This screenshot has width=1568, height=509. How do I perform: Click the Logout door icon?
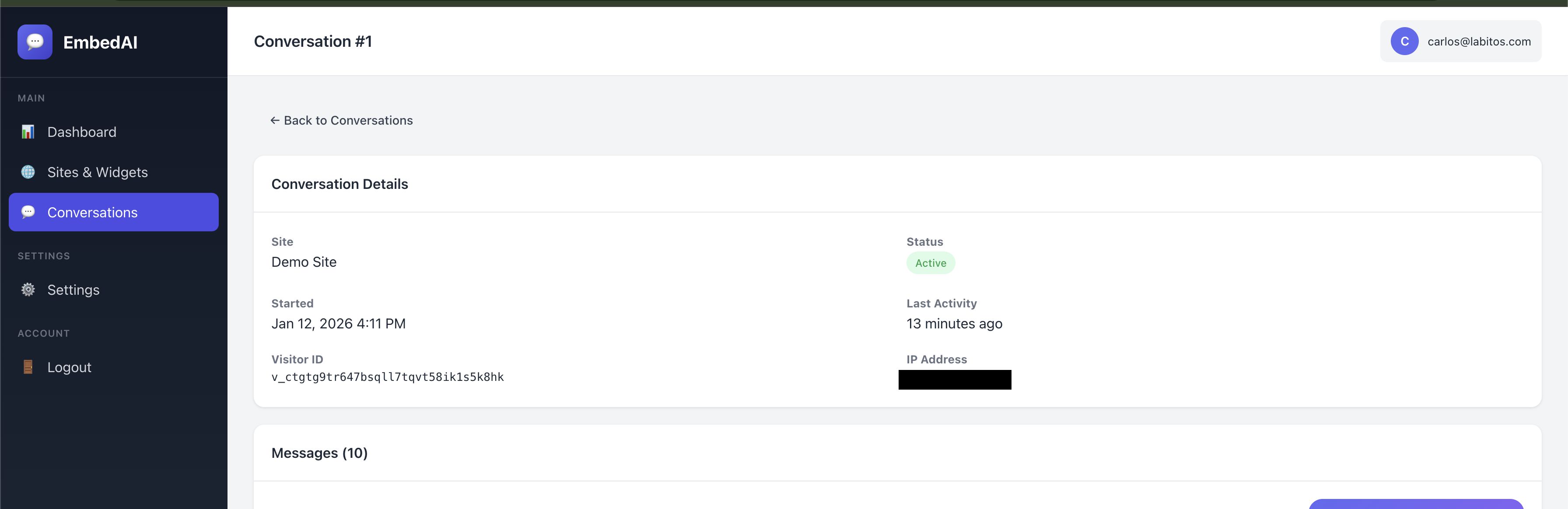pos(28,367)
